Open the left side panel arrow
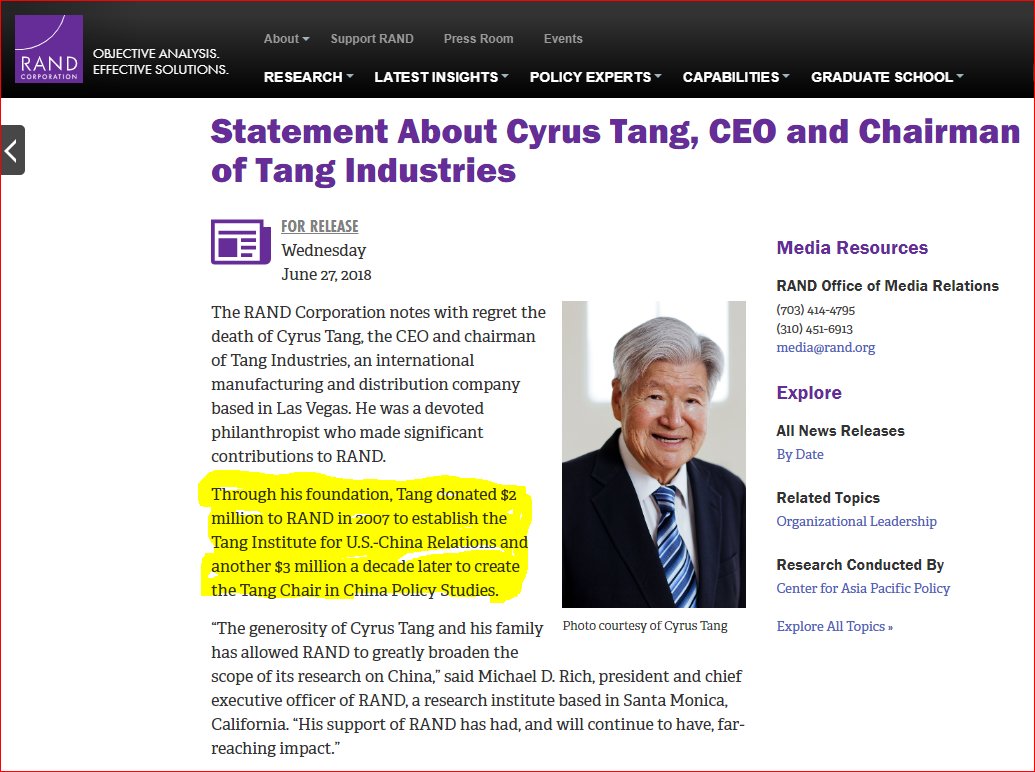The image size is (1035, 772). coord(12,150)
